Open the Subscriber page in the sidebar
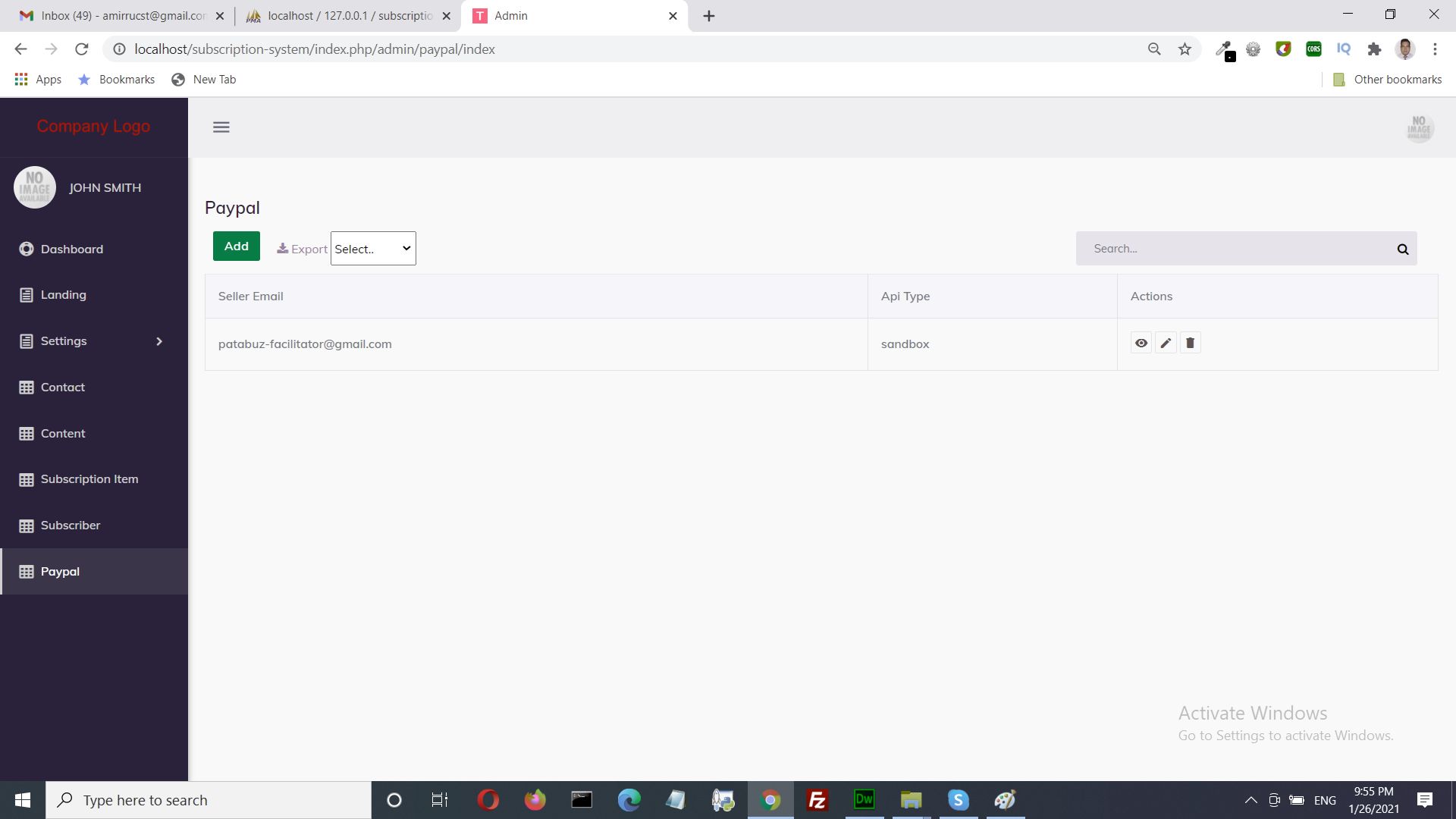1456x819 pixels. click(x=70, y=525)
